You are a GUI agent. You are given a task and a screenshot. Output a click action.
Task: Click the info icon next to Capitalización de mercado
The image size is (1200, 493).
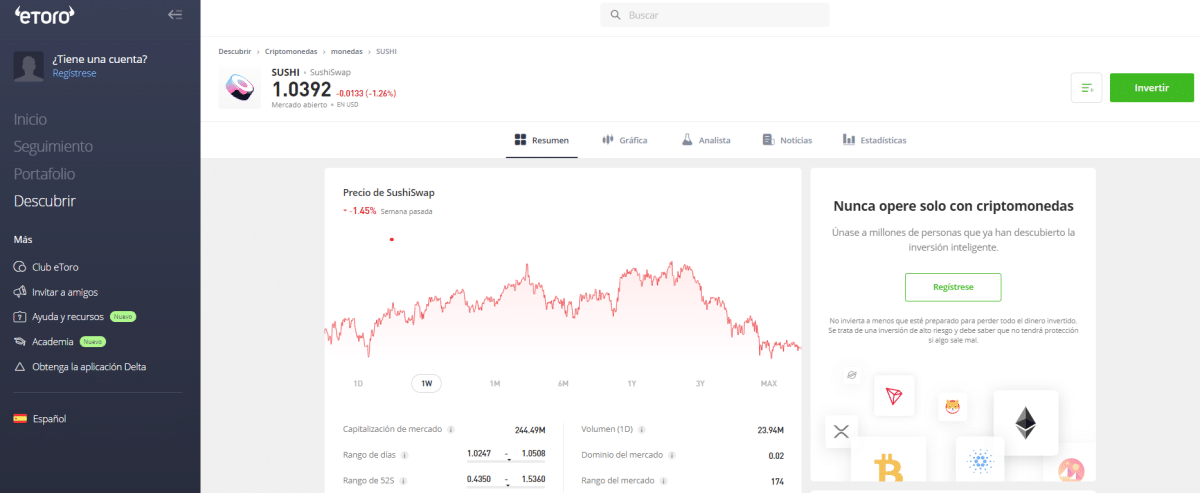[x=451, y=430]
